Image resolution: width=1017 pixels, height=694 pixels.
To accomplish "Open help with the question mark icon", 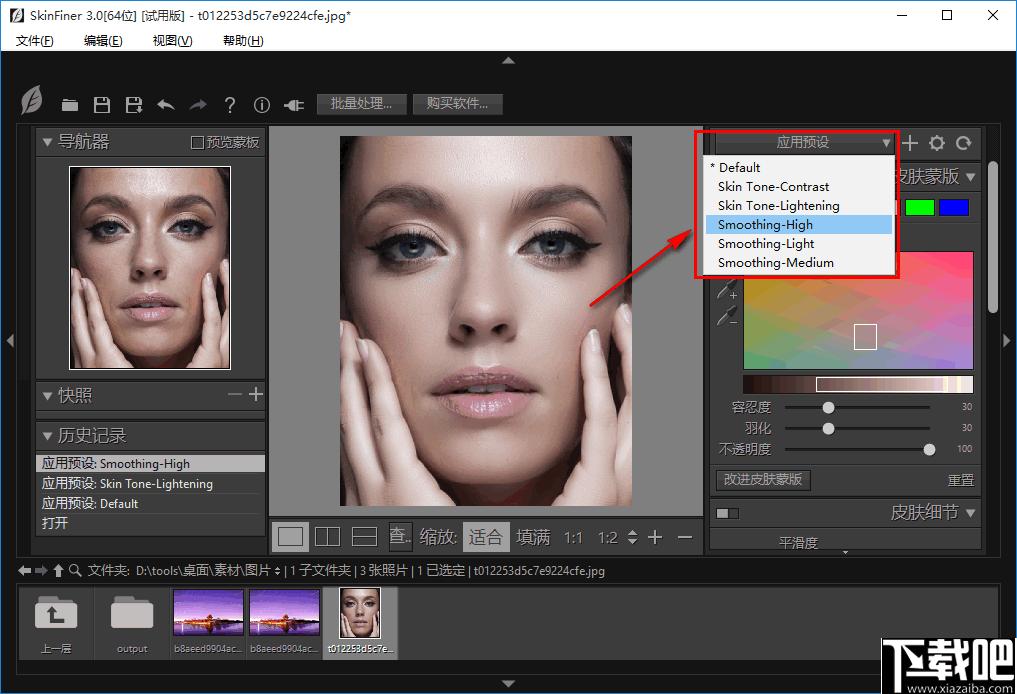I will (230, 105).
